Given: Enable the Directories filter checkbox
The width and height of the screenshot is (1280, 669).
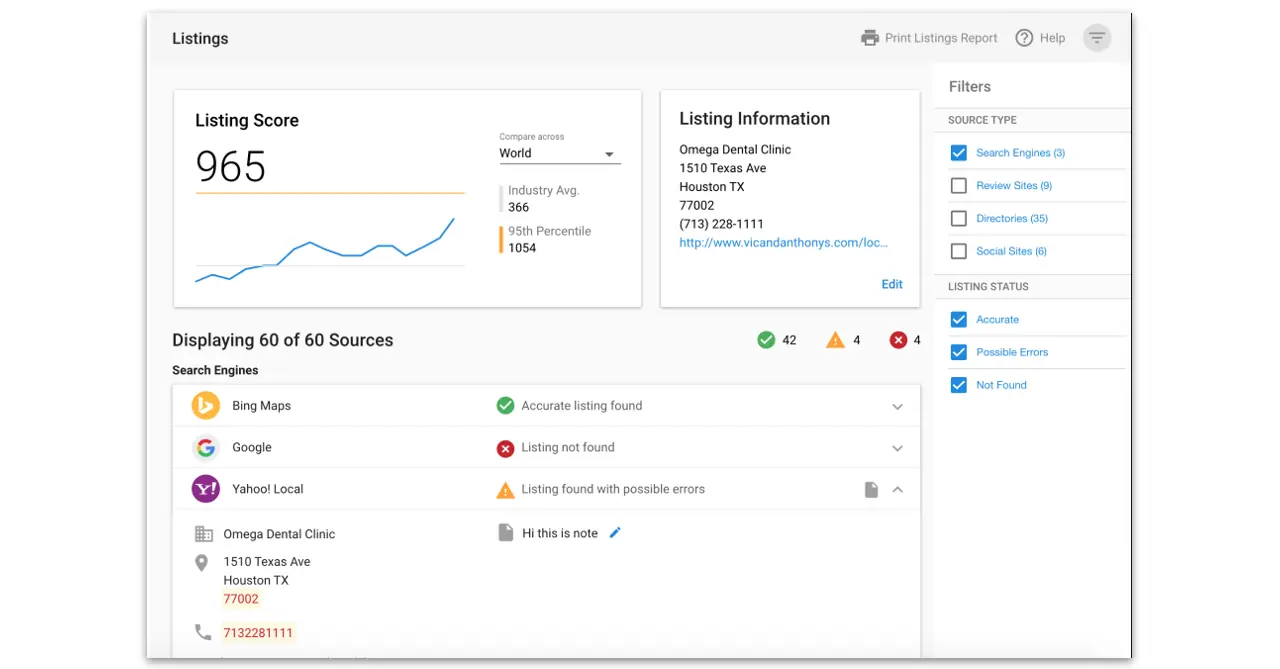Looking at the screenshot, I should (x=959, y=218).
